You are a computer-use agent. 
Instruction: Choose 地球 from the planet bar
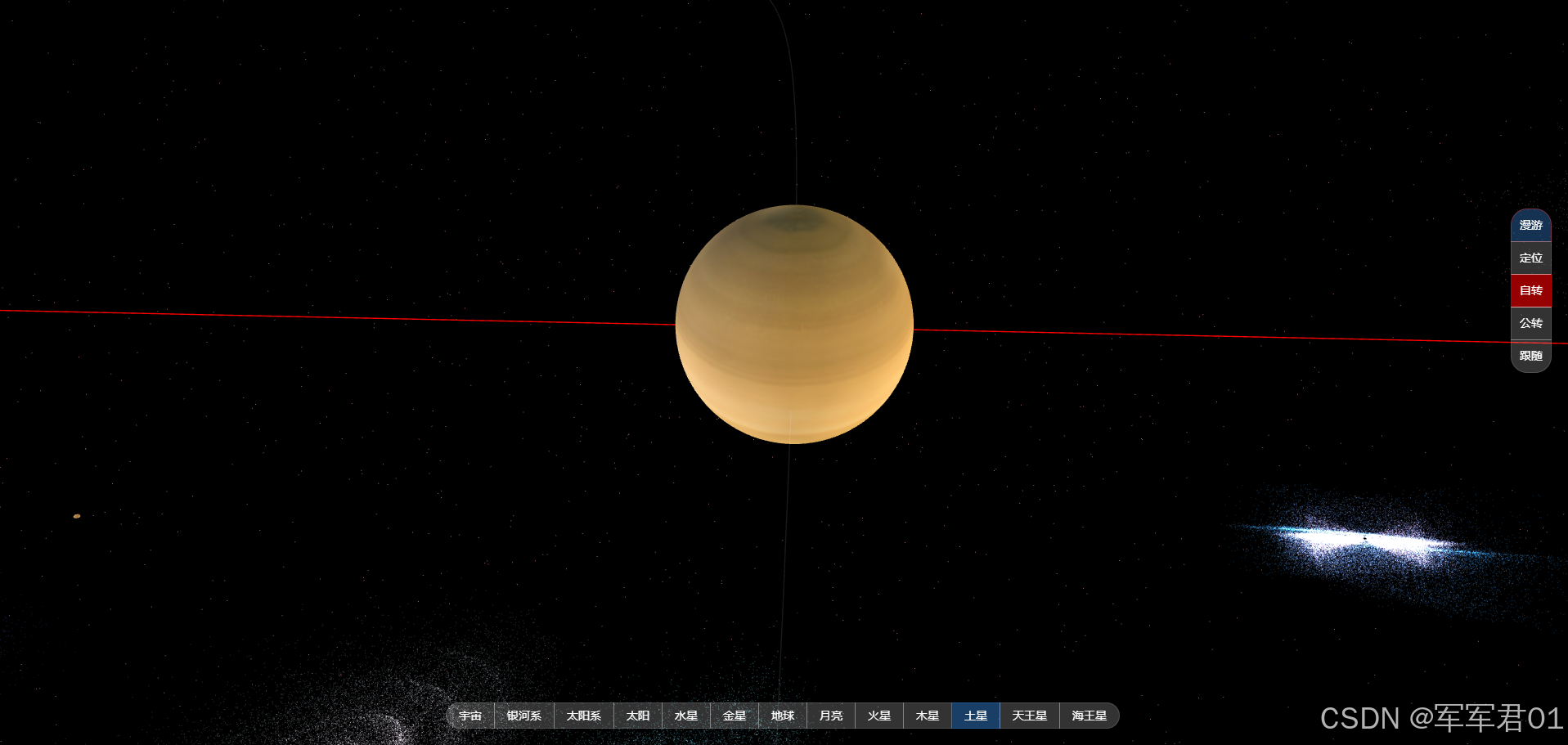pyautogui.click(x=783, y=716)
